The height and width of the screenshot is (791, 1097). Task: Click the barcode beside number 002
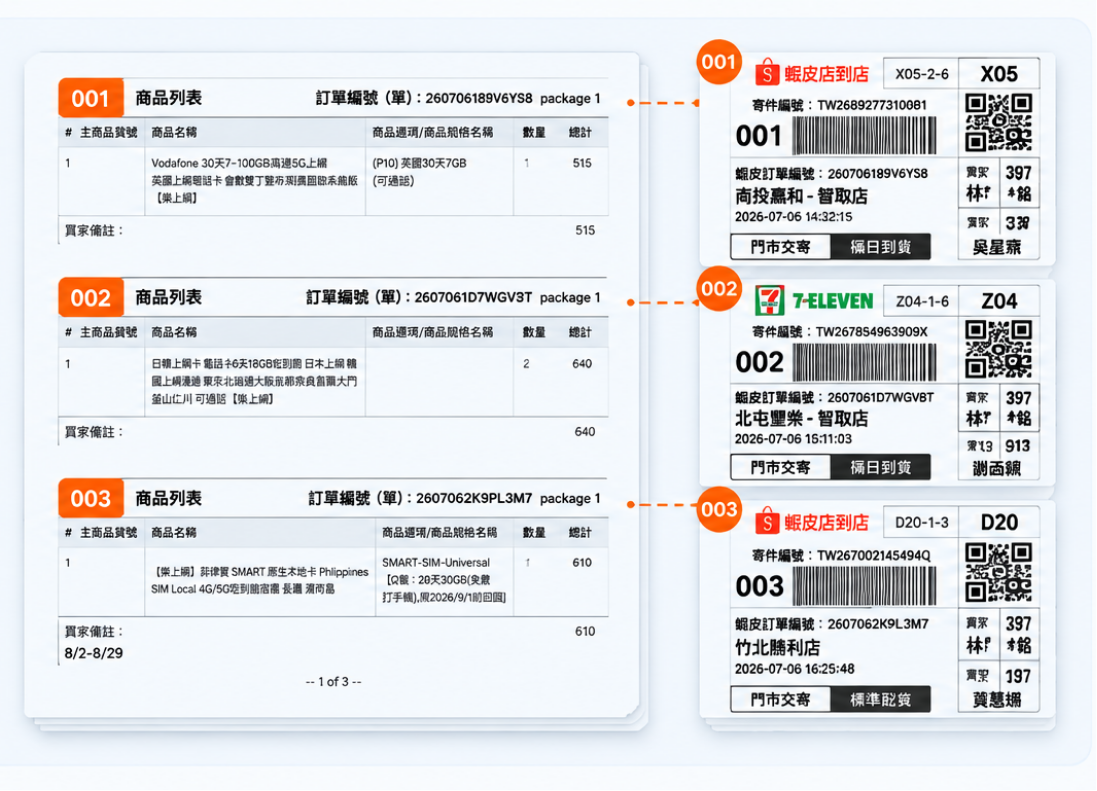[864, 362]
